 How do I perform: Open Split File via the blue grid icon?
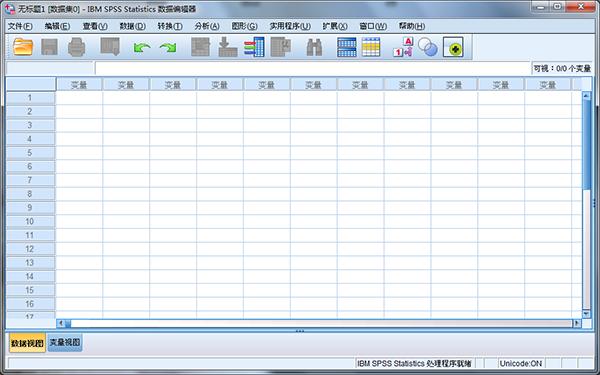[347, 47]
